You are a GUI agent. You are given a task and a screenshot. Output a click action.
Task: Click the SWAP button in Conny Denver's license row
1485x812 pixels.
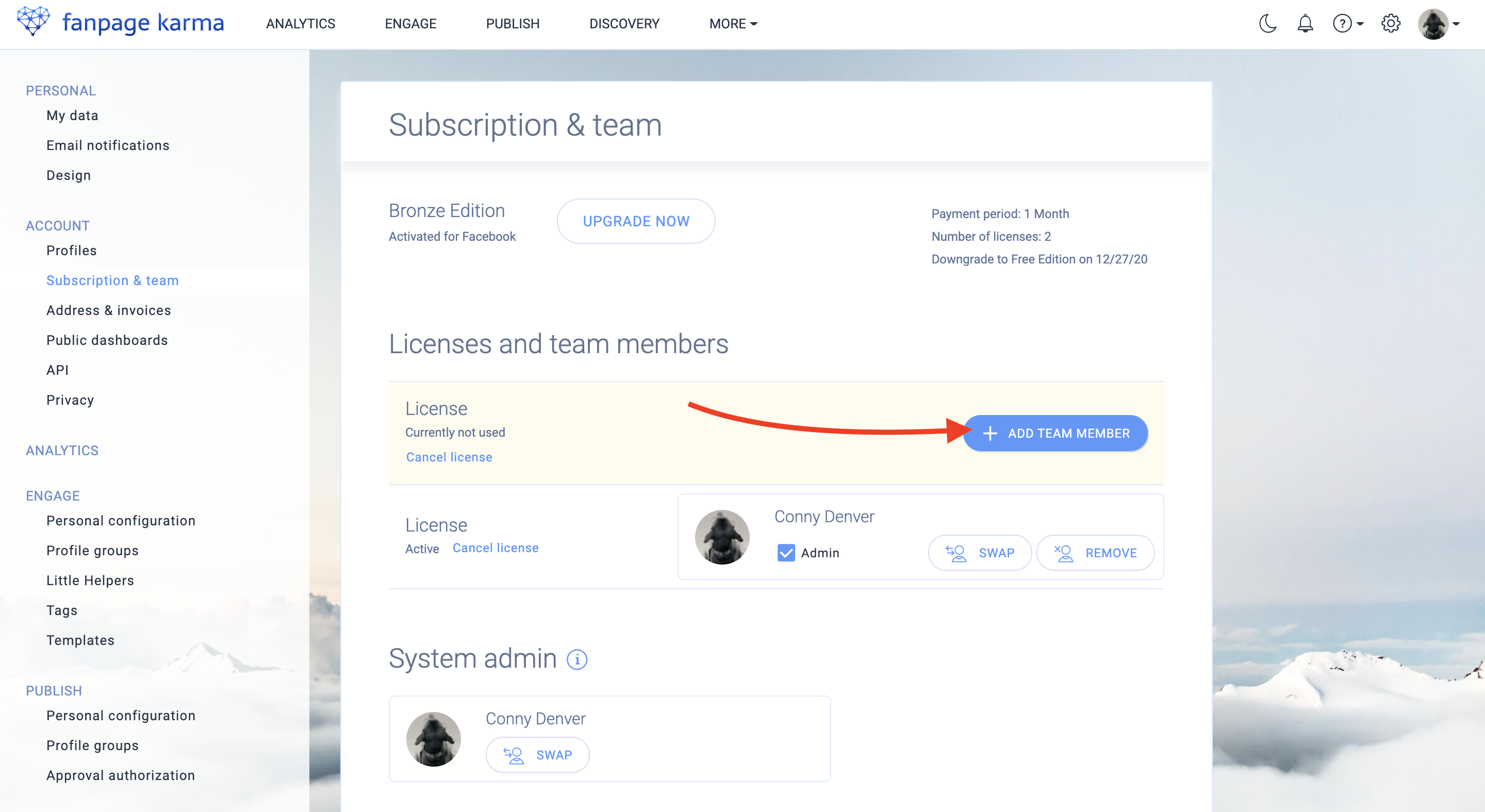[x=980, y=553]
